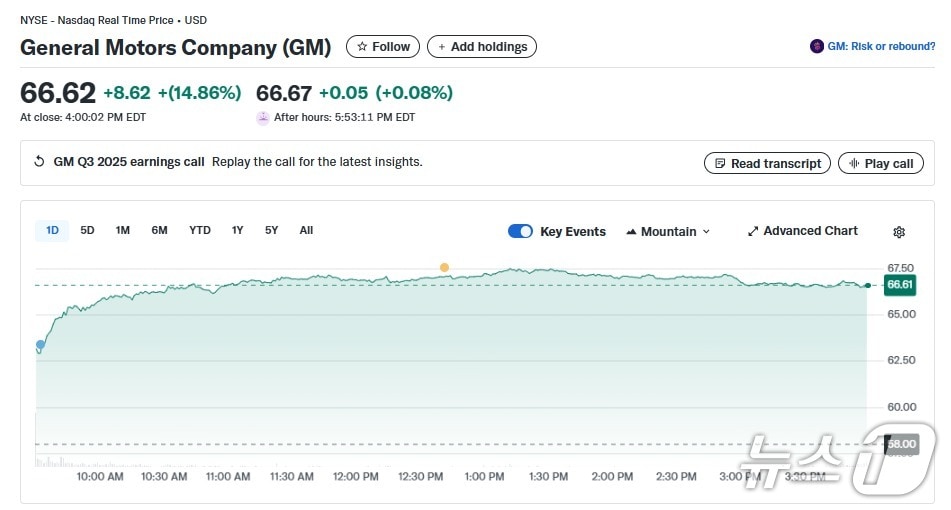951x510 pixels.
Task: Click the after hours moon icon
Action: tap(263, 117)
